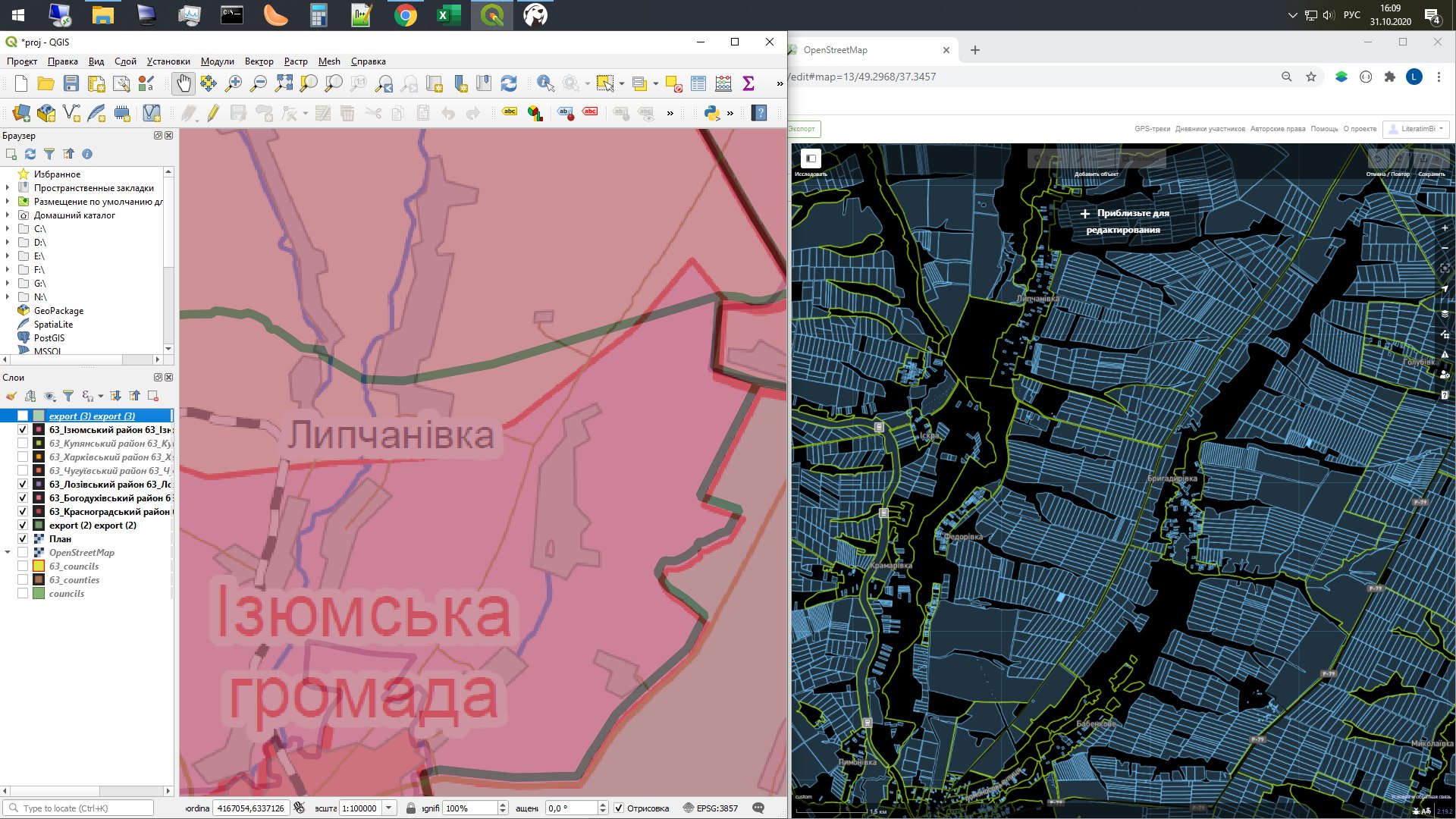Screen dimensions: 1456x819
Task: Open the Field Calculator abacus icon
Action: (x=723, y=83)
